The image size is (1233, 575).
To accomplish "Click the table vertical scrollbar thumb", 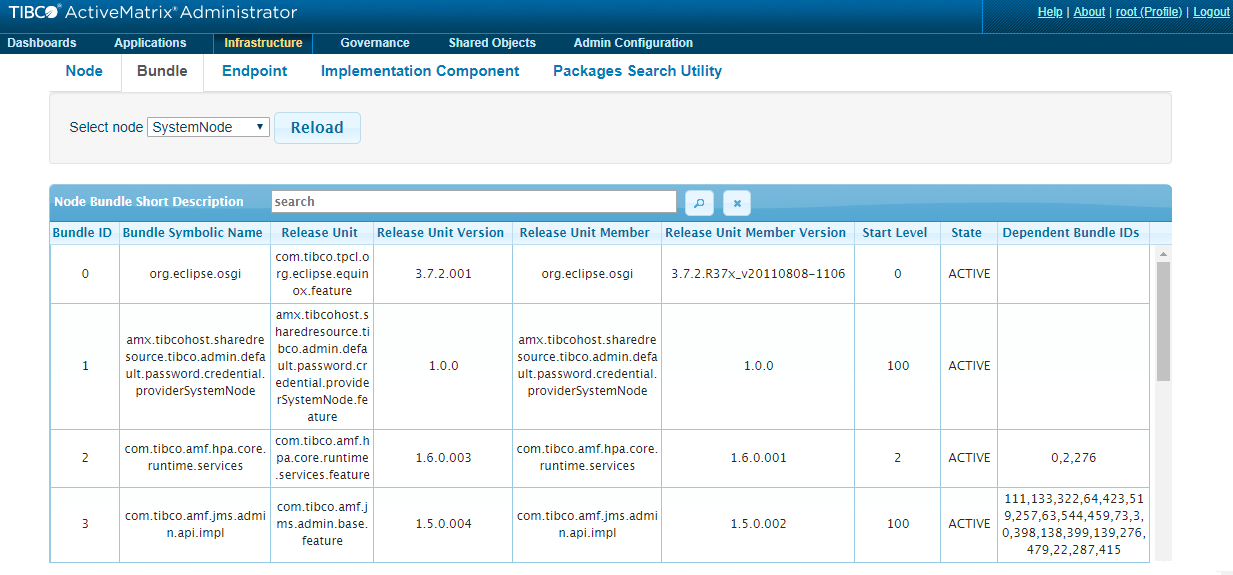I will click(1163, 320).
